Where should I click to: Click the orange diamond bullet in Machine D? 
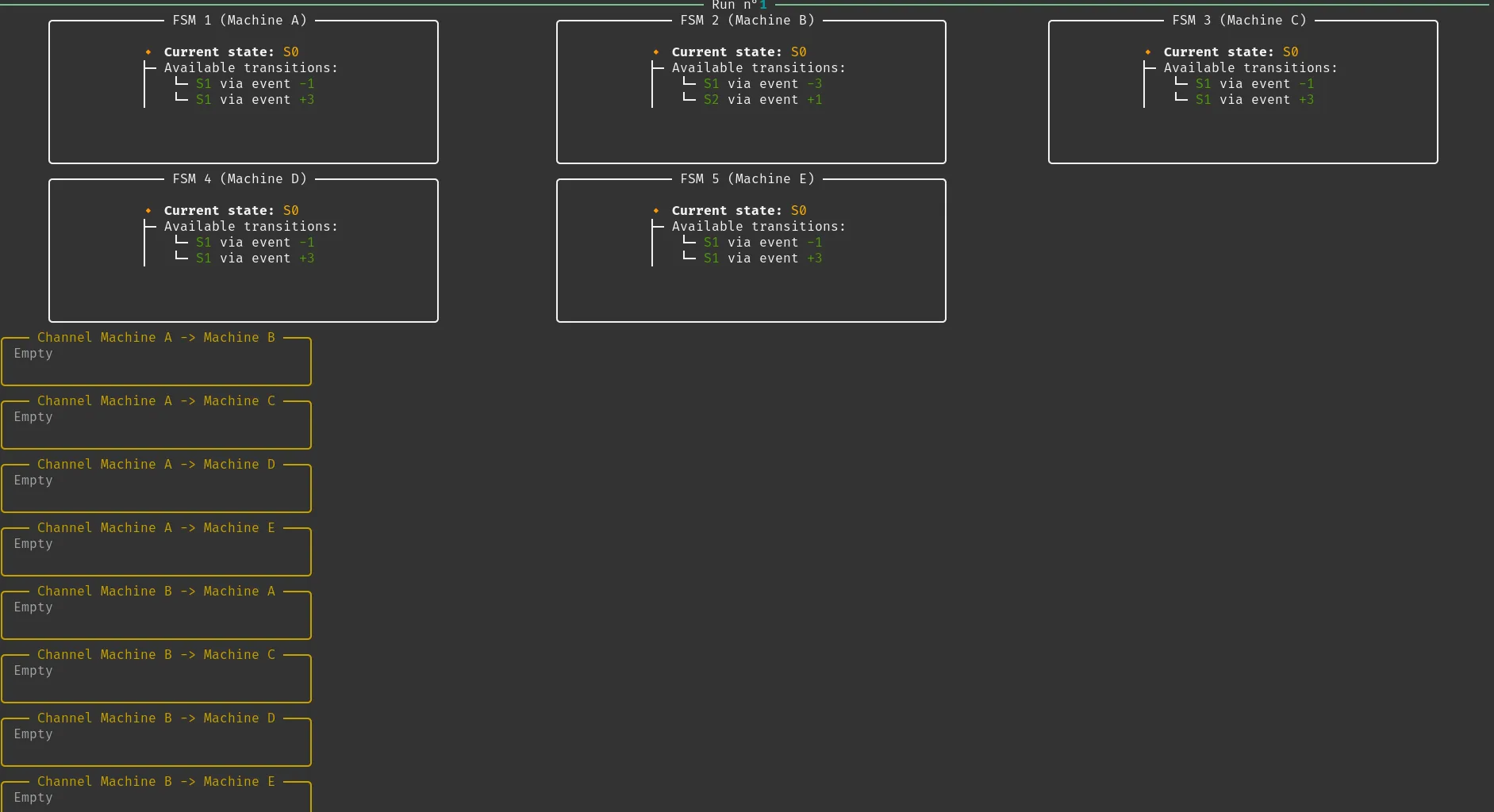click(148, 211)
